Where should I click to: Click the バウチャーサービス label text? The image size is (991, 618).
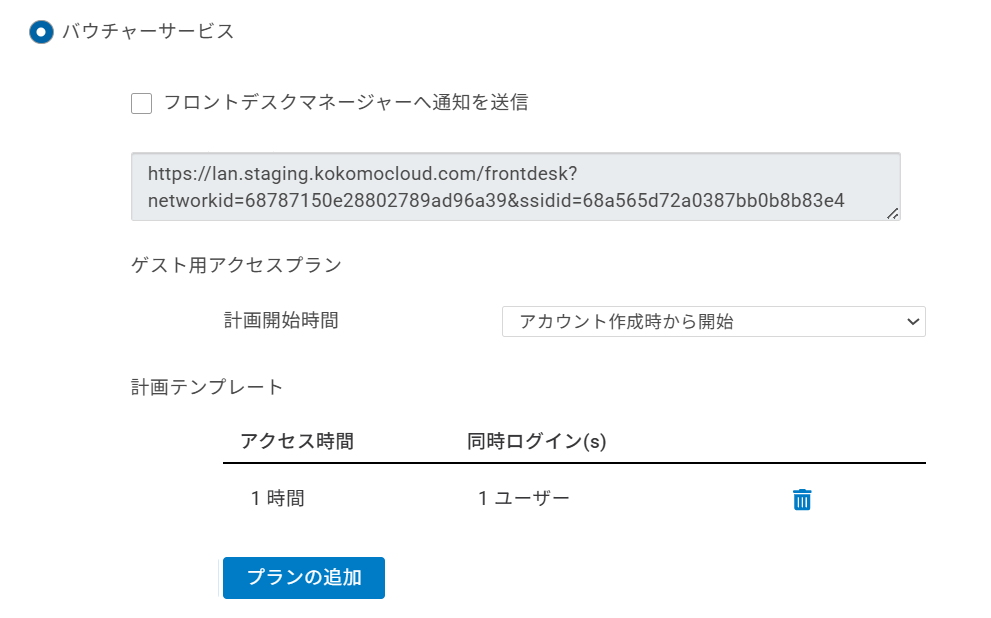148,31
